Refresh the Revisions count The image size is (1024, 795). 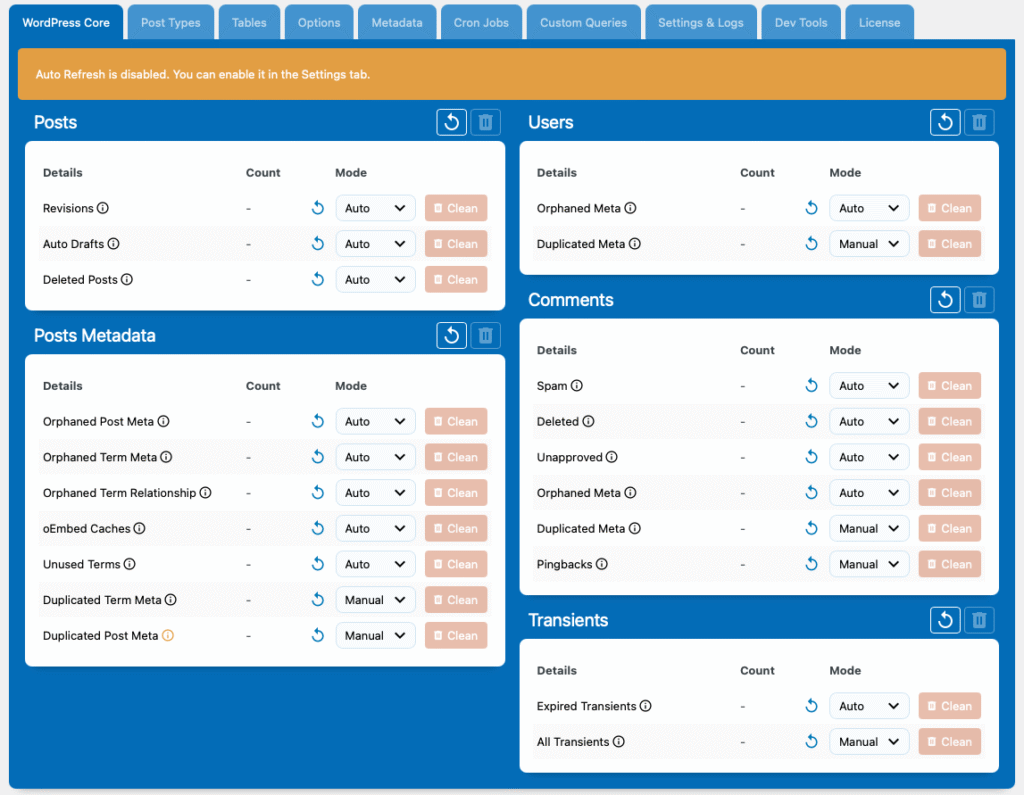pos(318,208)
